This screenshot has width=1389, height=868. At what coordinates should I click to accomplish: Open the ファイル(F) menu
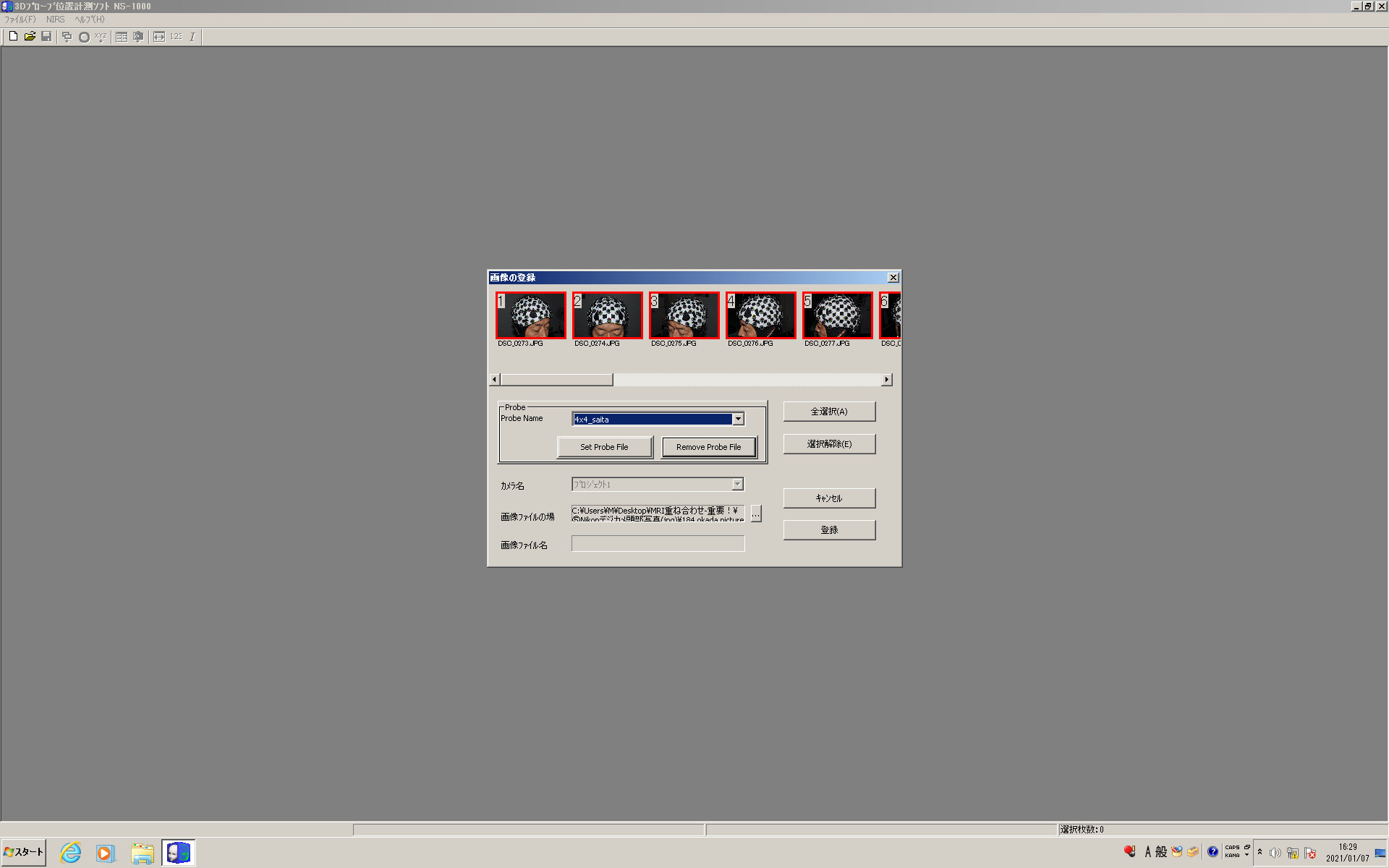click(20, 20)
